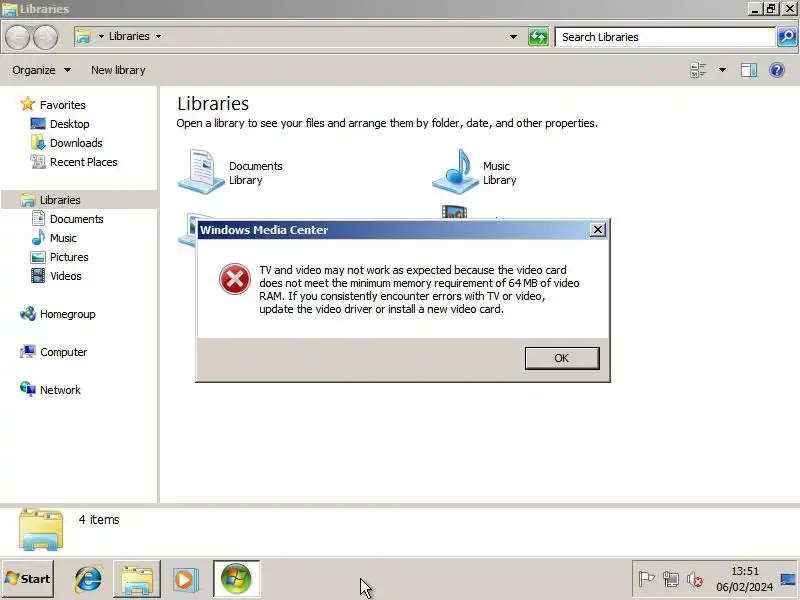Open Music in the navigation pane

coord(54,238)
